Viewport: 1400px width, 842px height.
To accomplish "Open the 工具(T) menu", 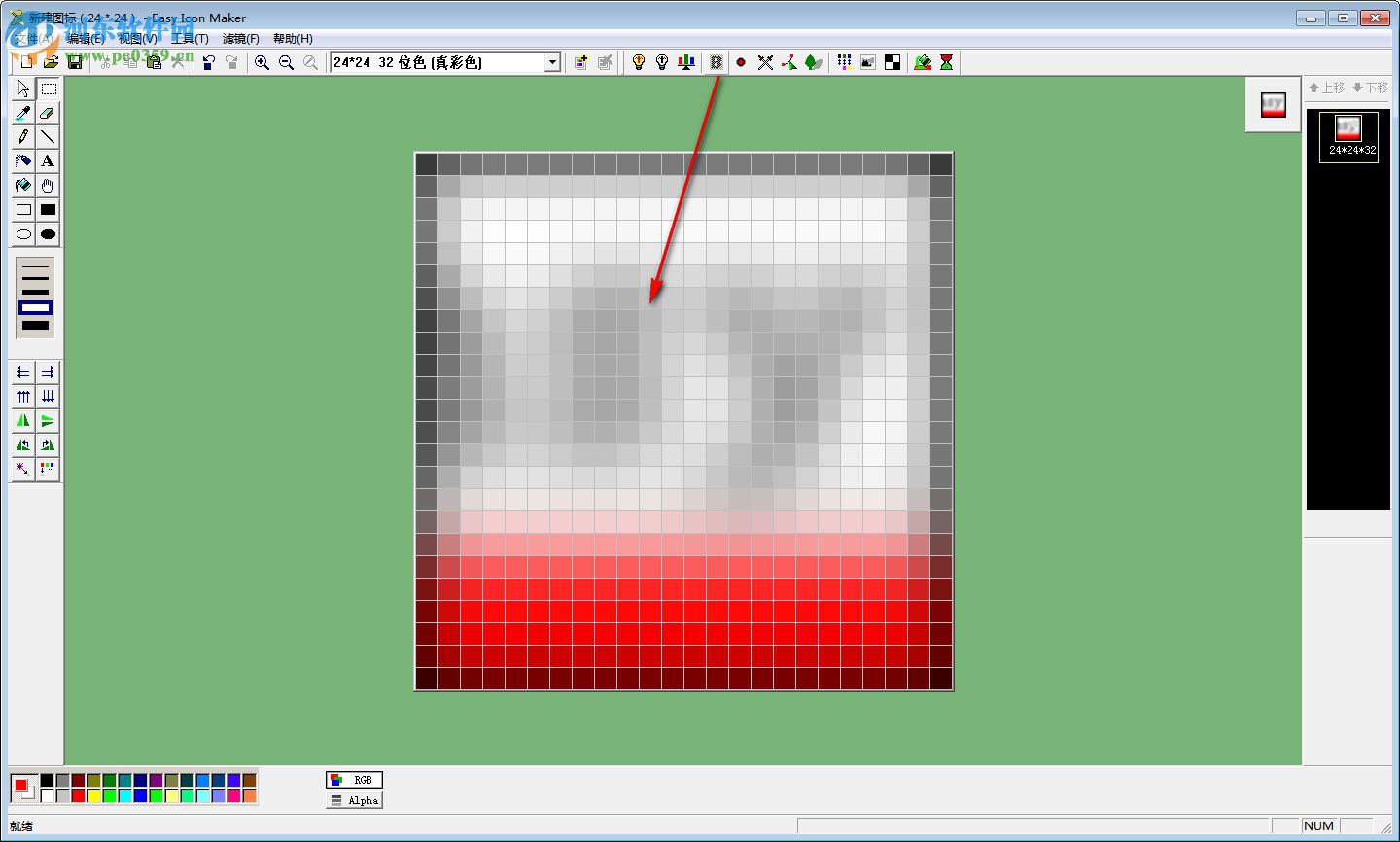I will tap(190, 39).
